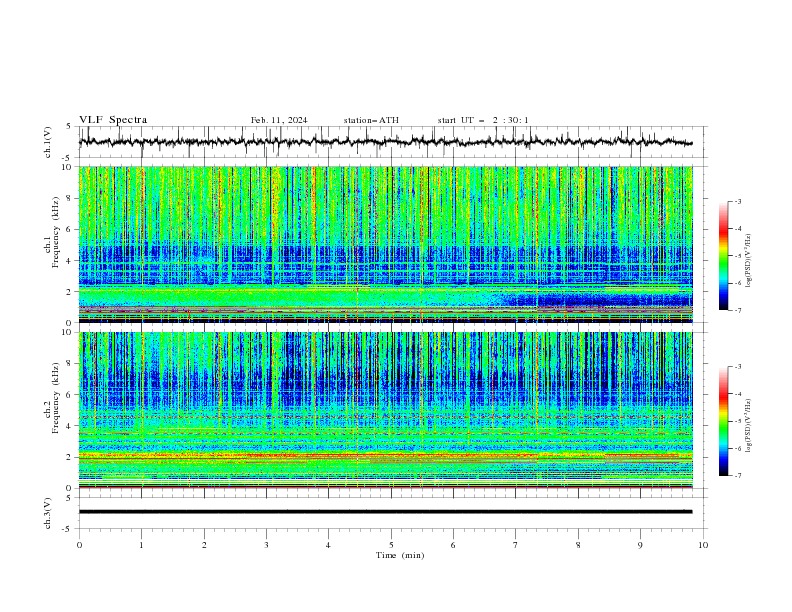Click the ch.2 spectrogram color bar
The height and width of the screenshot is (612, 792).
point(723,421)
